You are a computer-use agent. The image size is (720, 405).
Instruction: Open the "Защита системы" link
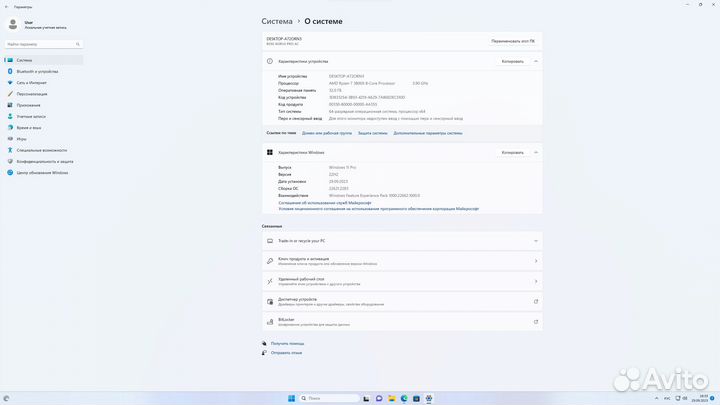coord(372,133)
